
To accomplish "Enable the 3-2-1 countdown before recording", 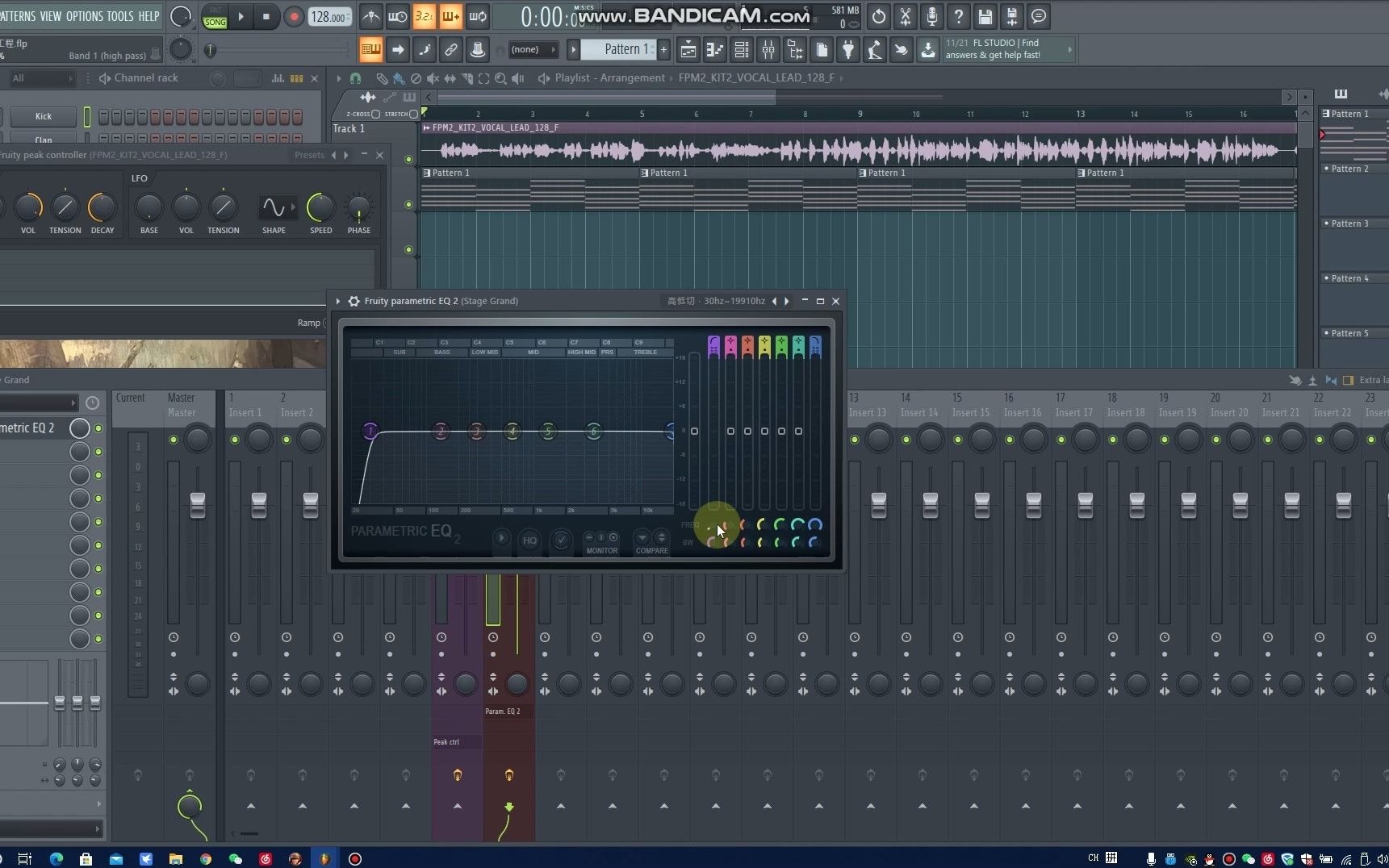I will [x=424, y=16].
